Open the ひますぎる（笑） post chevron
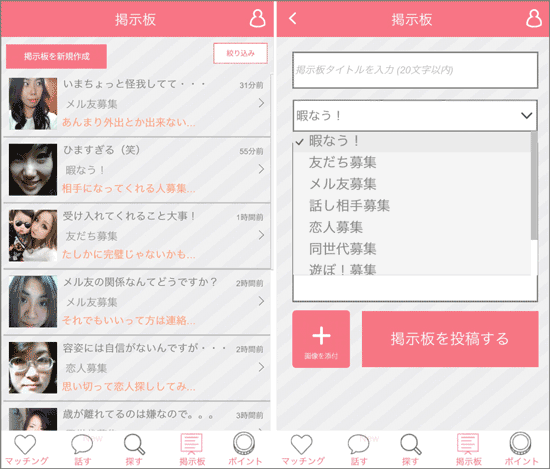The image size is (550, 469). (x=261, y=169)
